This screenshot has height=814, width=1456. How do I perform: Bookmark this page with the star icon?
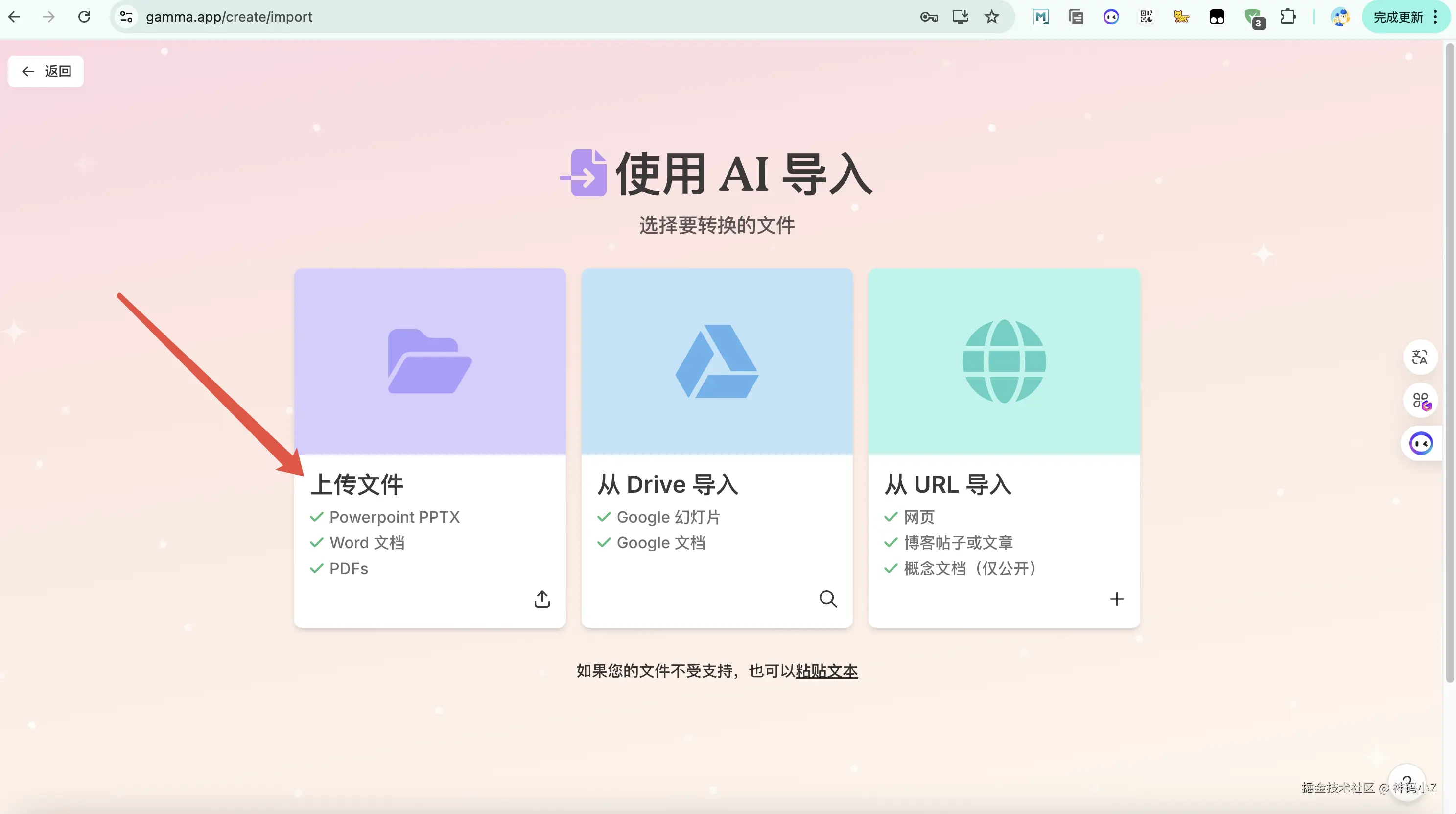[x=991, y=17]
